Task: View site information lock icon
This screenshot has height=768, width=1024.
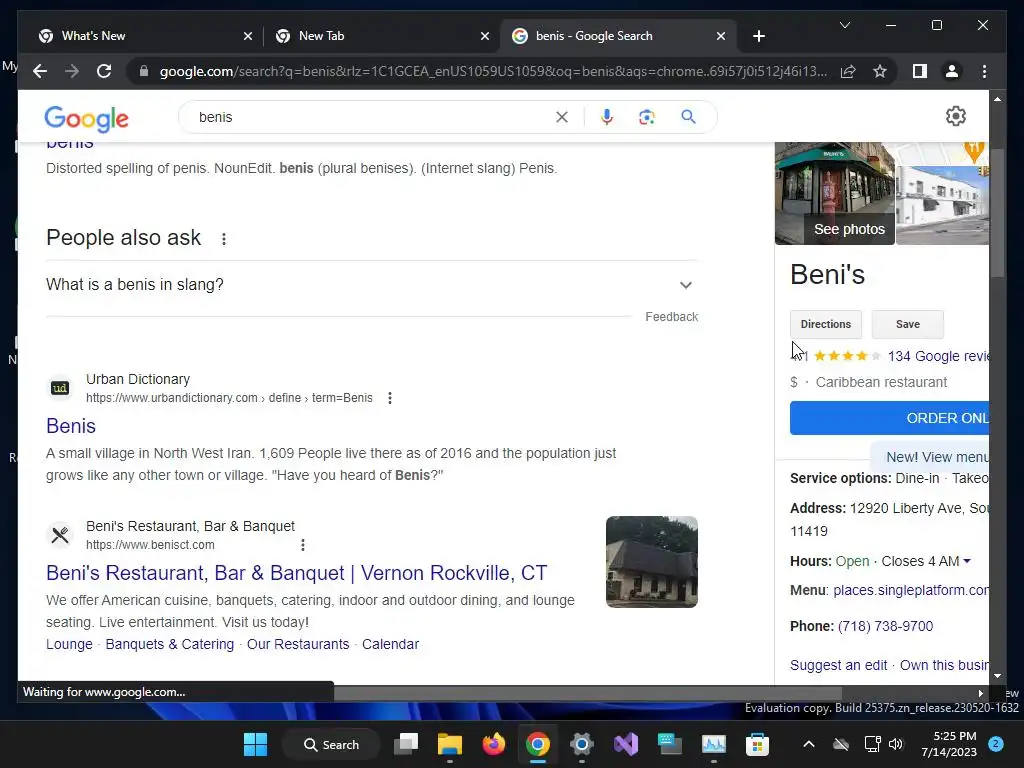Action: (x=144, y=71)
